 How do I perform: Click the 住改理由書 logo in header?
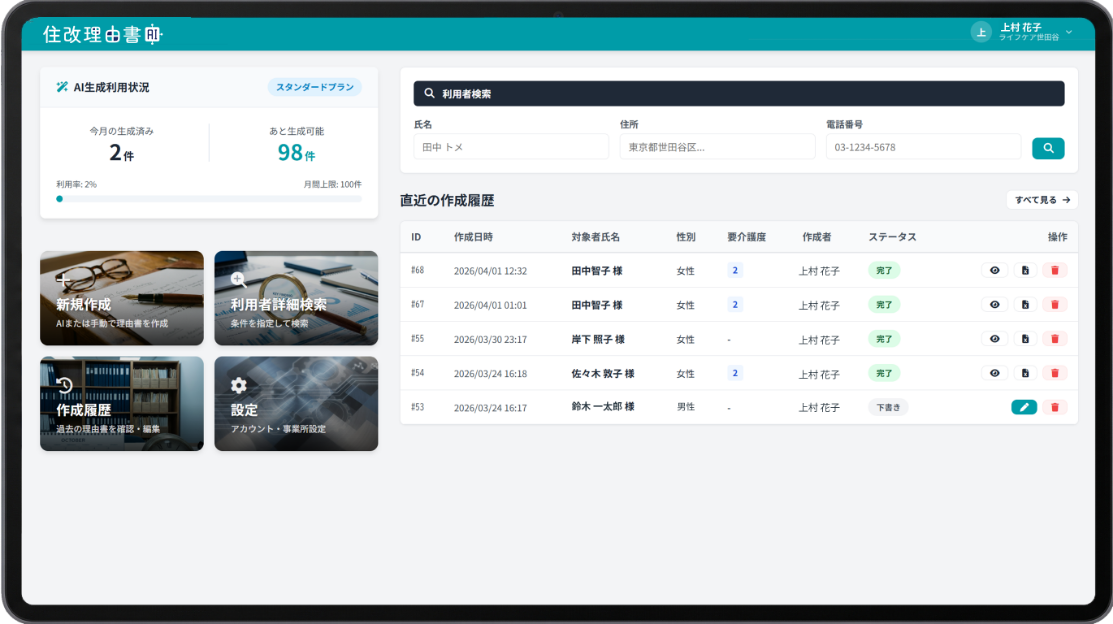tap(102, 34)
